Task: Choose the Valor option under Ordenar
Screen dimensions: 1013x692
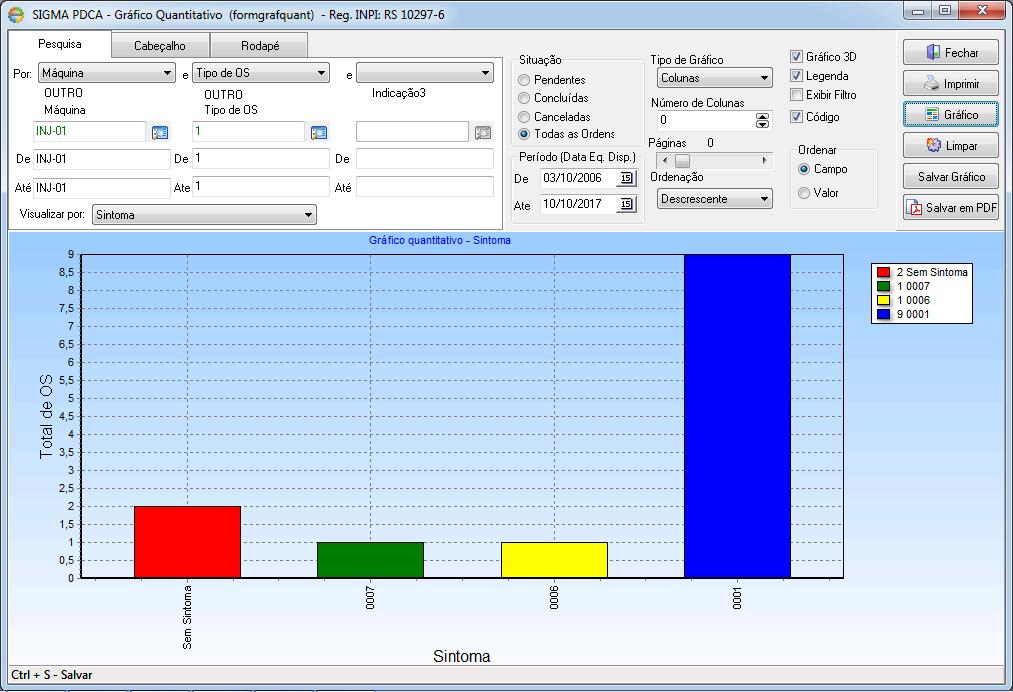Action: point(804,193)
